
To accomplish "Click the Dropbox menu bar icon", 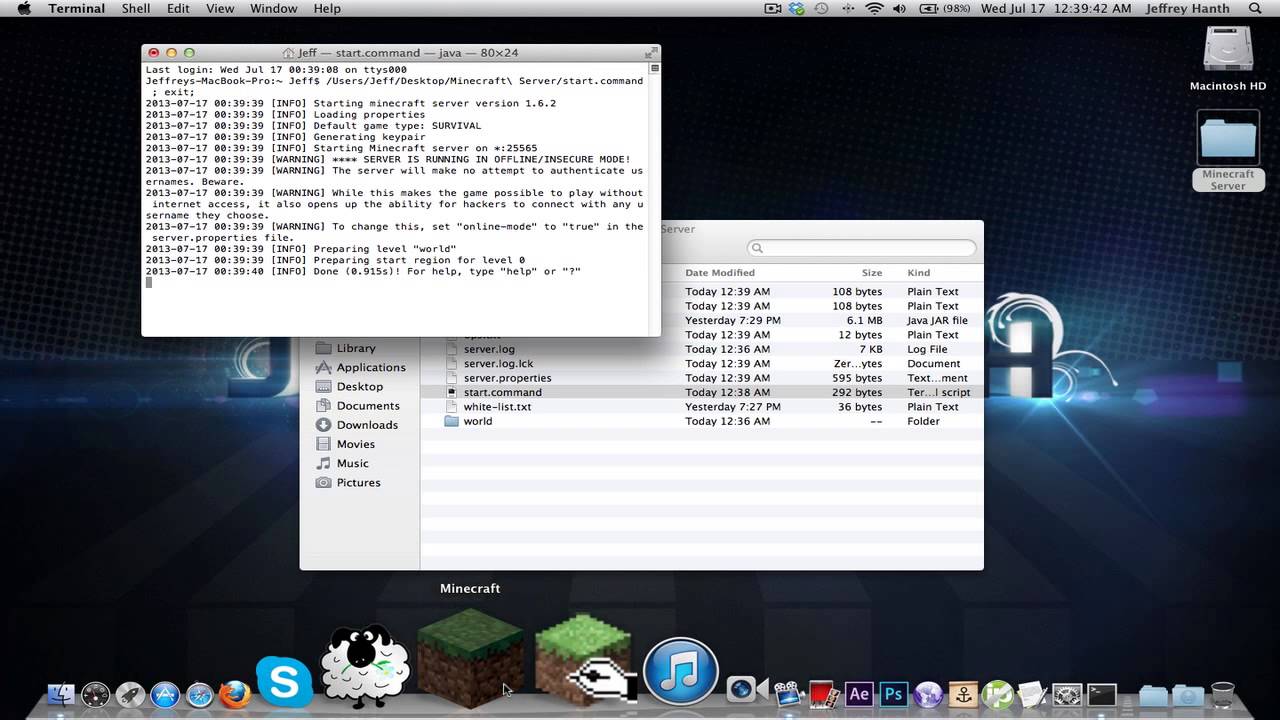I will [x=797, y=9].
